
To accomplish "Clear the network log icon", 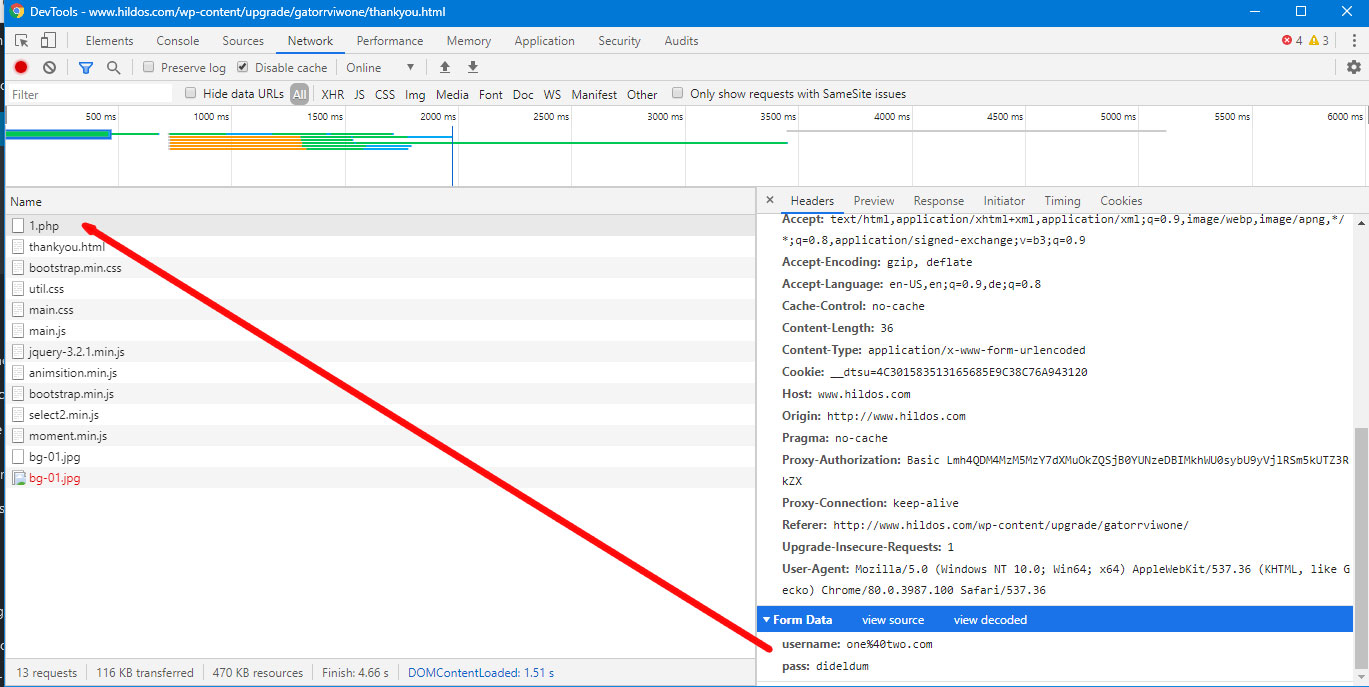I will coord(49,67).
